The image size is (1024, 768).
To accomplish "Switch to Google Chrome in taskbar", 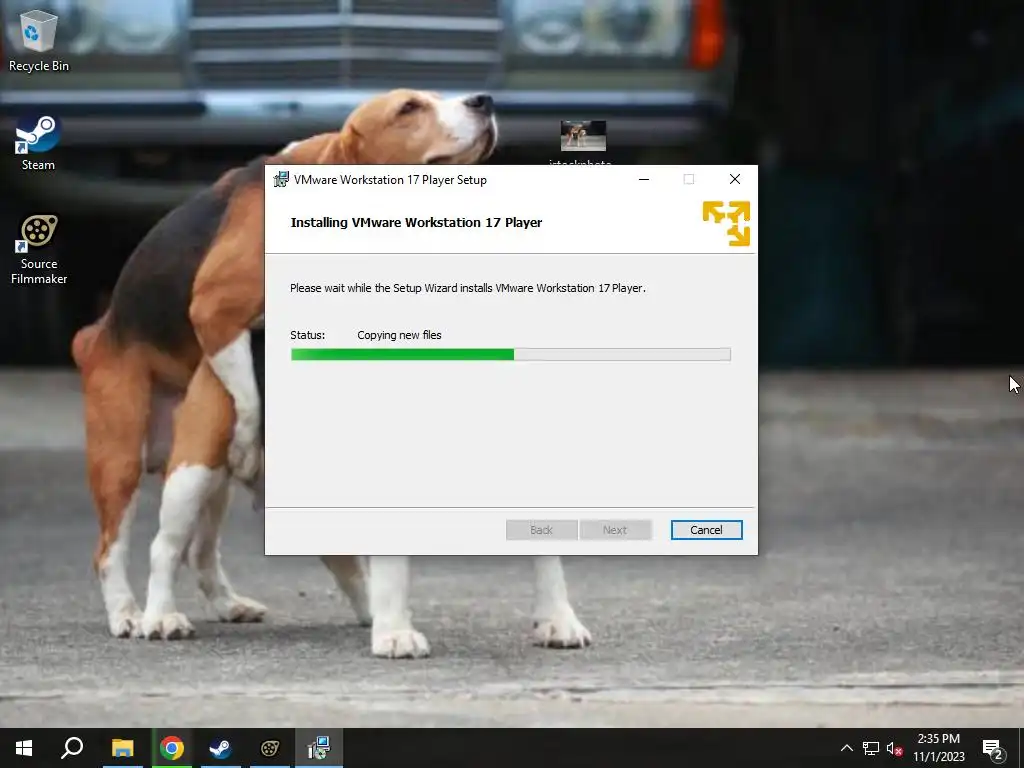I will (x=172, y=748).
